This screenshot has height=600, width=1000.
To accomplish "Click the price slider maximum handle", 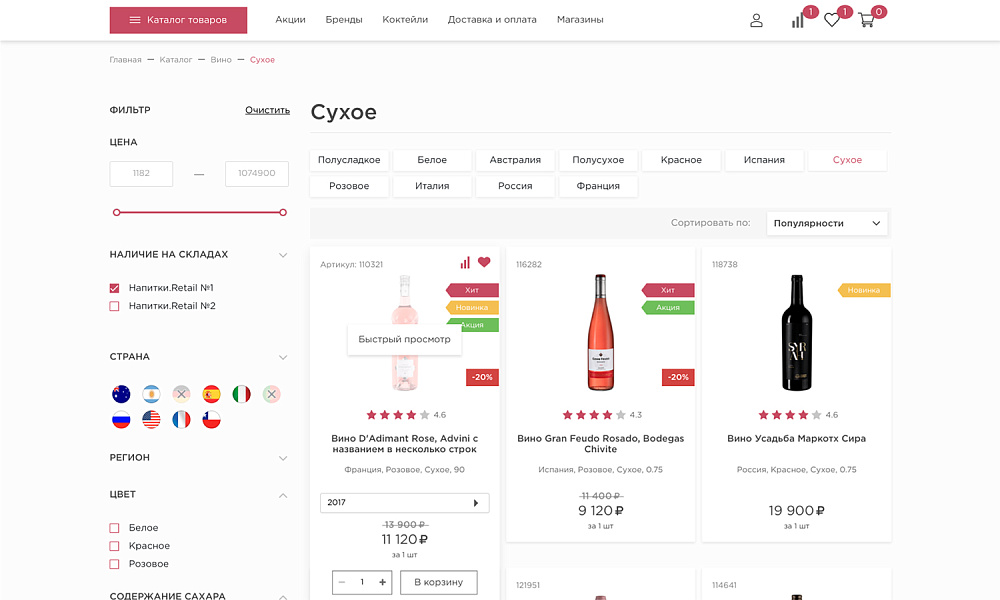I will coord(283,212).
